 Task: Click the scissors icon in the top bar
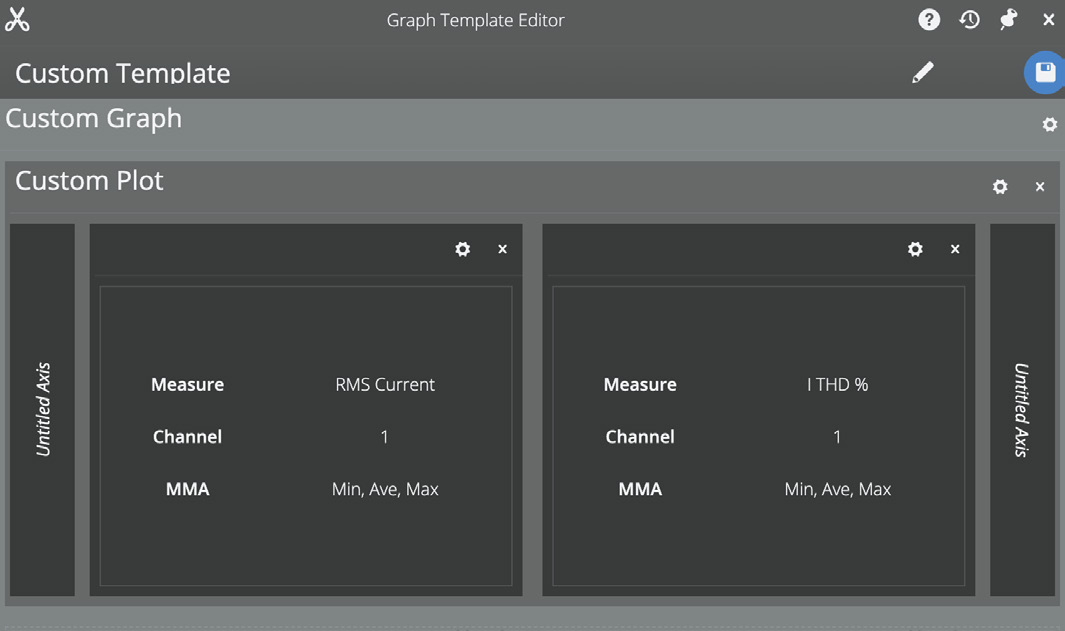pos(18,18)
